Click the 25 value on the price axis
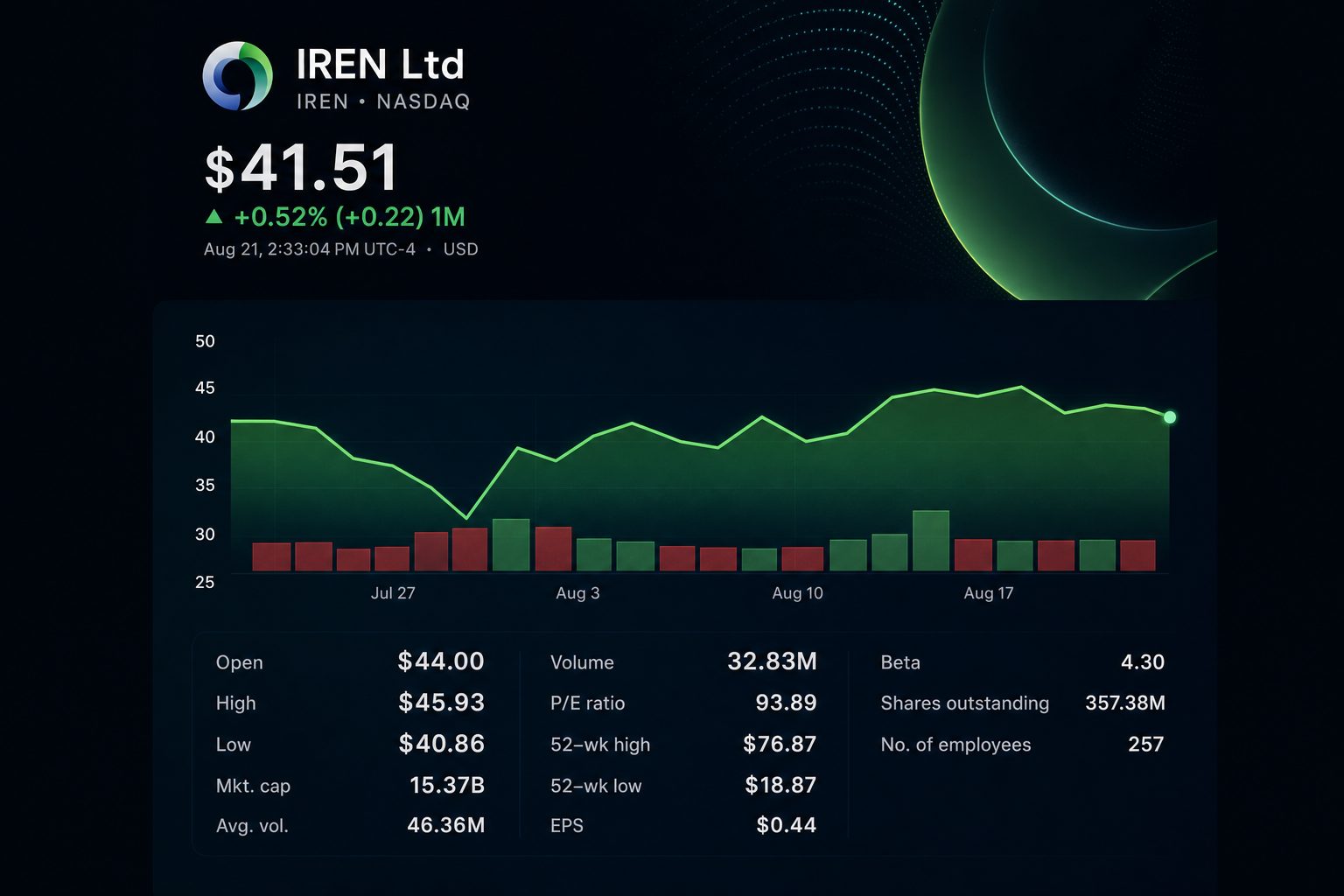 point(205,582)
